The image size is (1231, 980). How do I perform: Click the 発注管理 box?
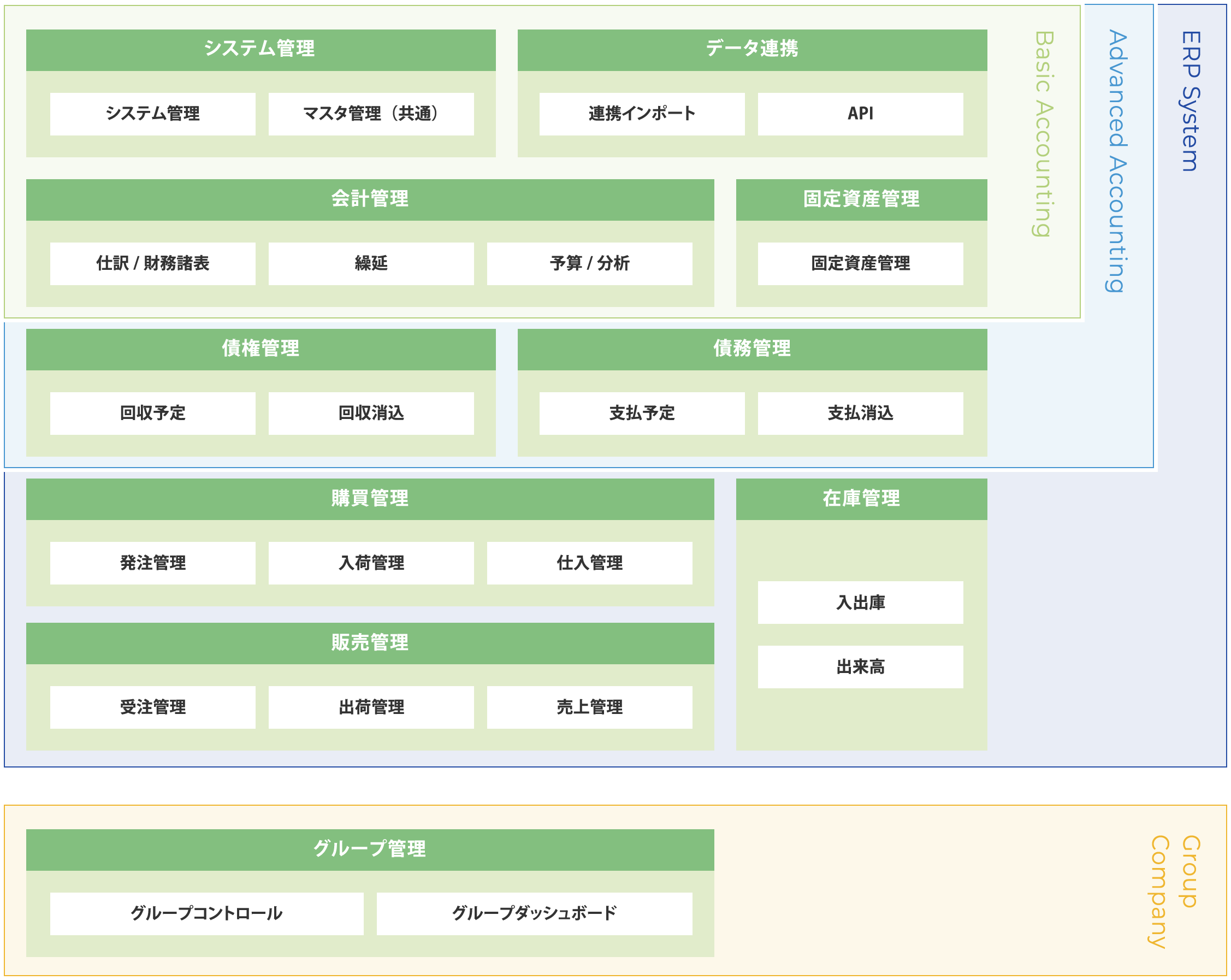click(x=152, y=563)
